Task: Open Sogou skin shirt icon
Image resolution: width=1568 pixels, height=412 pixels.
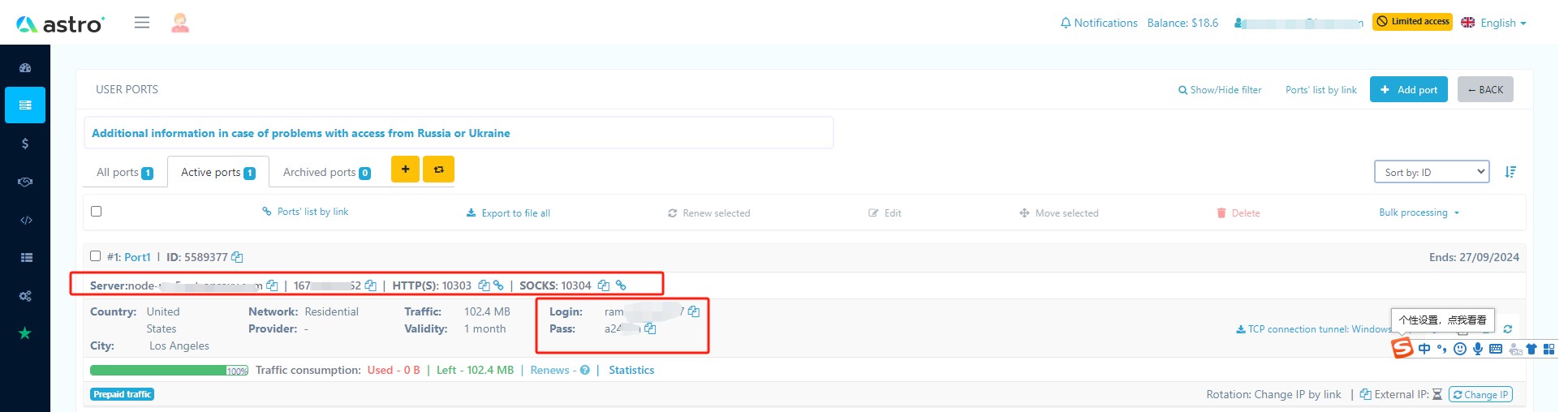Action: (x=1531, y=349)
